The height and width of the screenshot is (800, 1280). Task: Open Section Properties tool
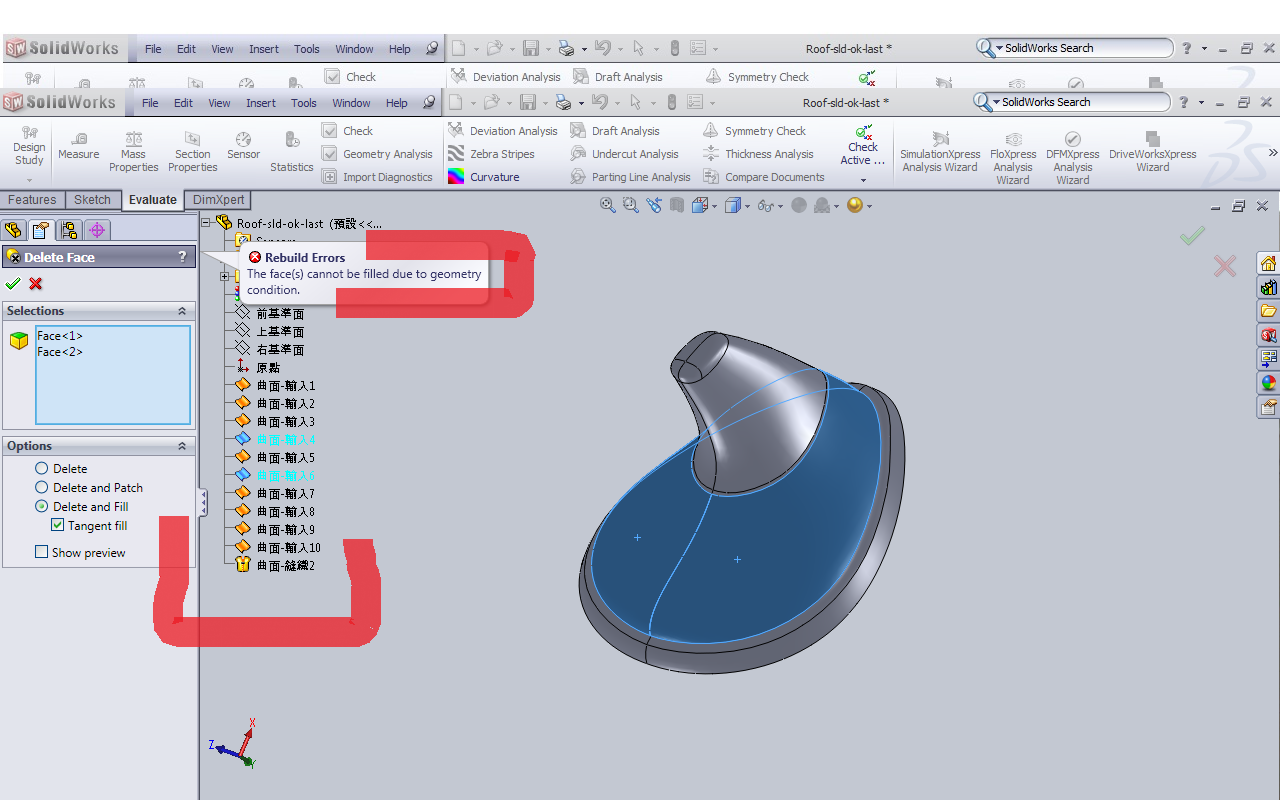192,152
